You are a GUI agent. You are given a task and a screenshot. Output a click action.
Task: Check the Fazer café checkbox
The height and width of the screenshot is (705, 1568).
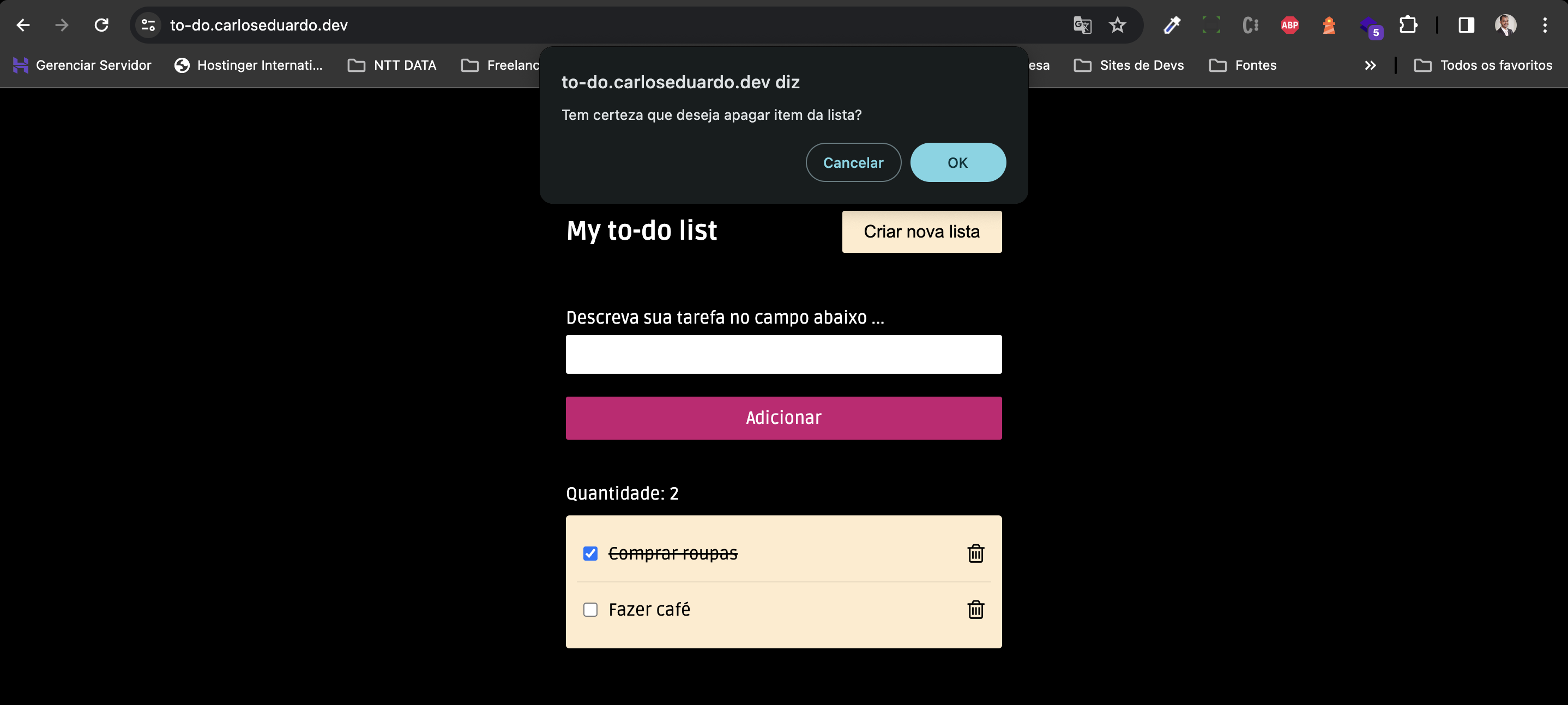(590, 609)
